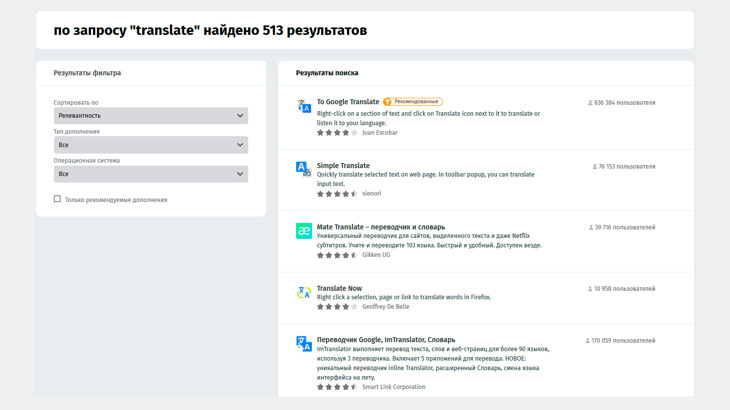Image resolution: width=730 pixels, height=410 pixels.
Task: Click the Translate Now extension icon
Action: tap(304, 292)
